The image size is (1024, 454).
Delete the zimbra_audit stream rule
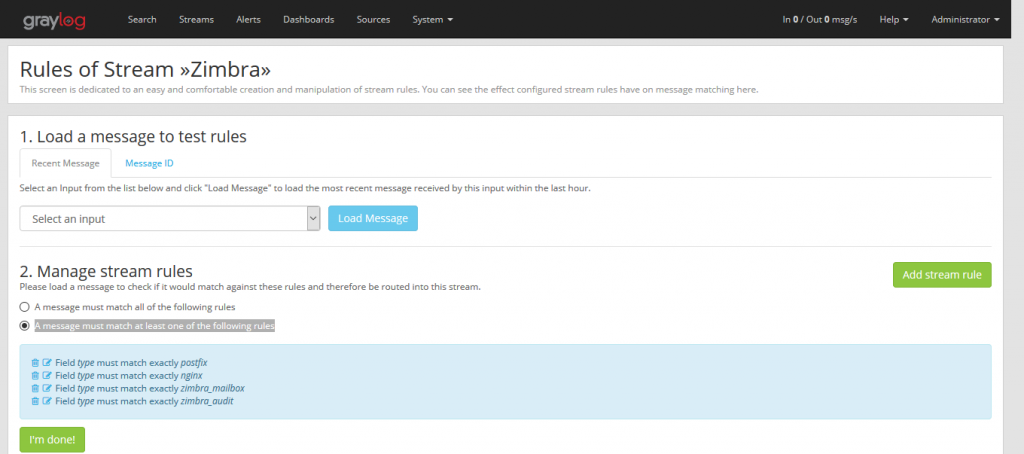[x=35, y=401]
